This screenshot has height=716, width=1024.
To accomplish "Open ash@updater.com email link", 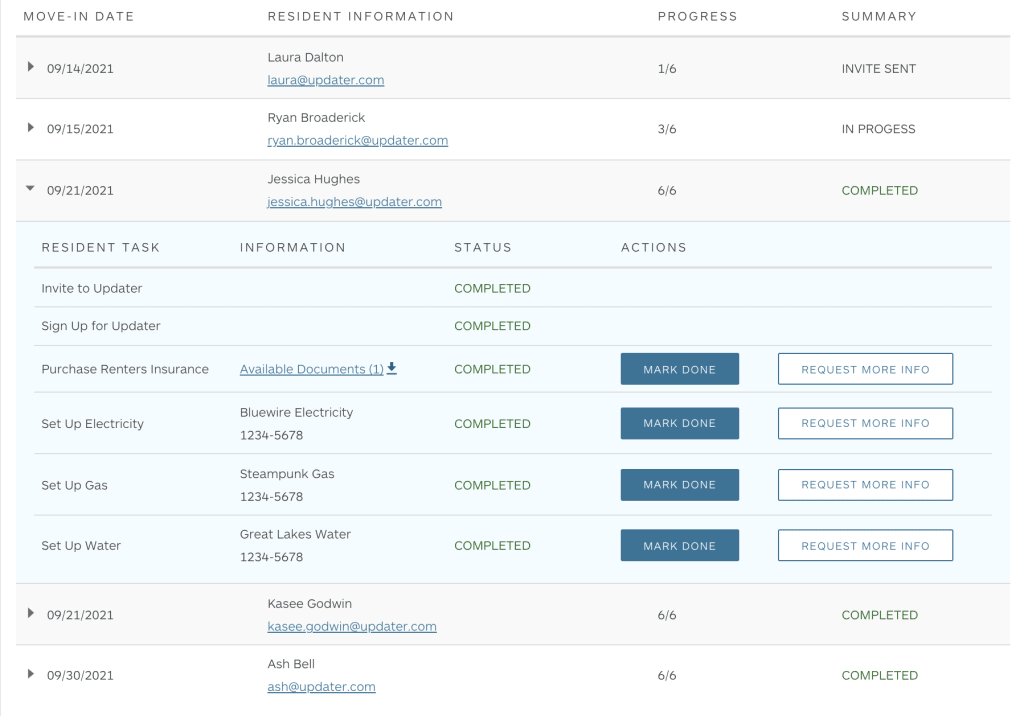I will coord(321,687).
